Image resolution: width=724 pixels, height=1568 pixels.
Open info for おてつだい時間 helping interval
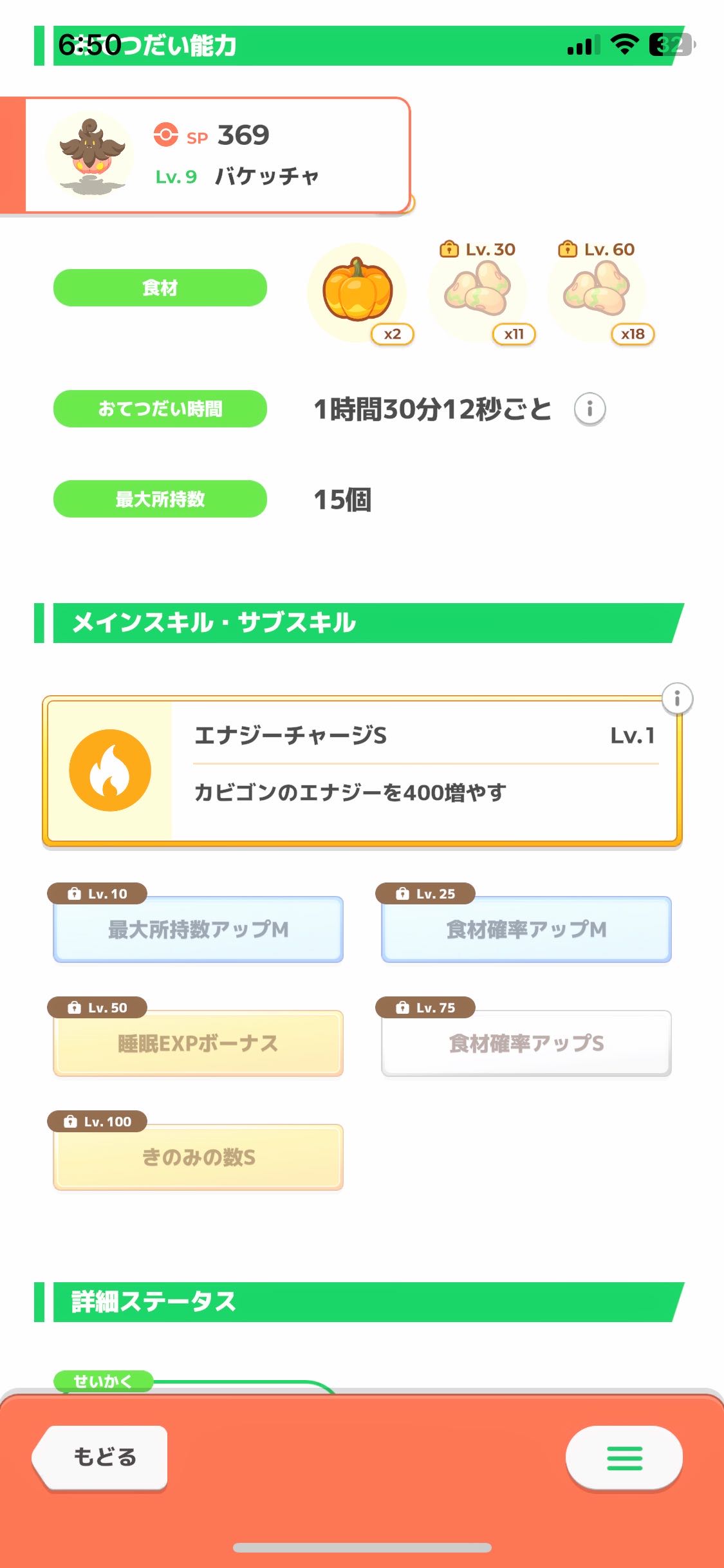tap(589, 409)
